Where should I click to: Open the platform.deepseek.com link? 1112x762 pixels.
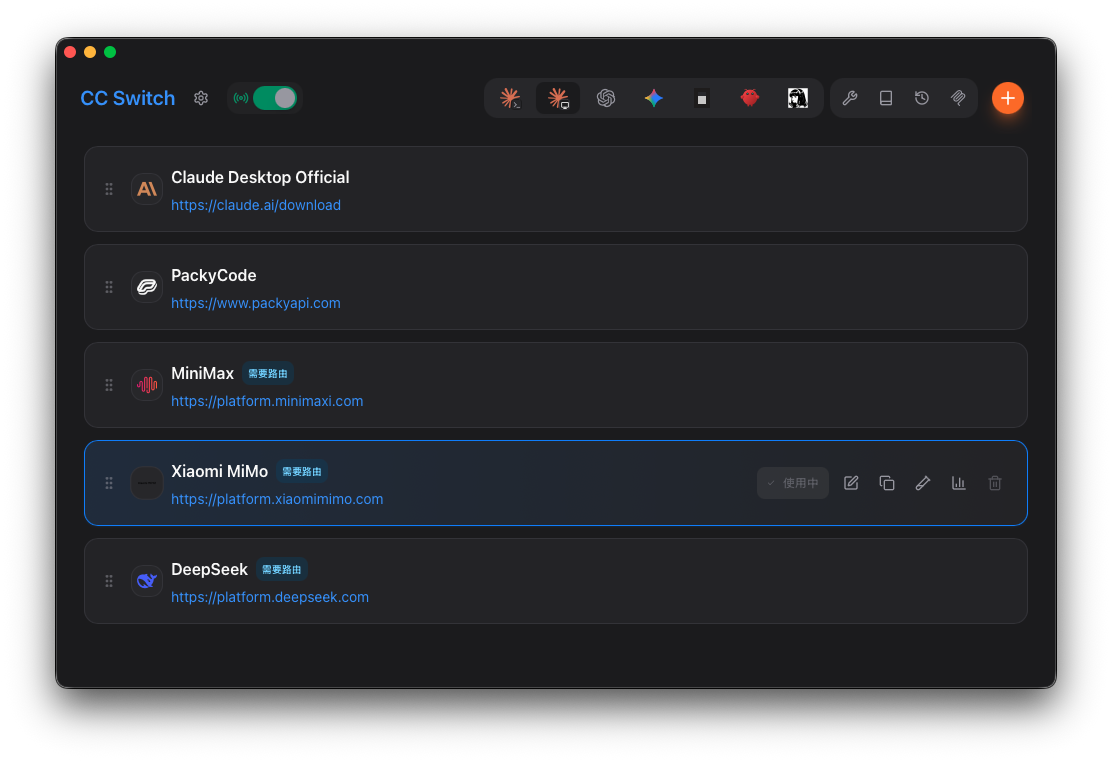(270, 597)
